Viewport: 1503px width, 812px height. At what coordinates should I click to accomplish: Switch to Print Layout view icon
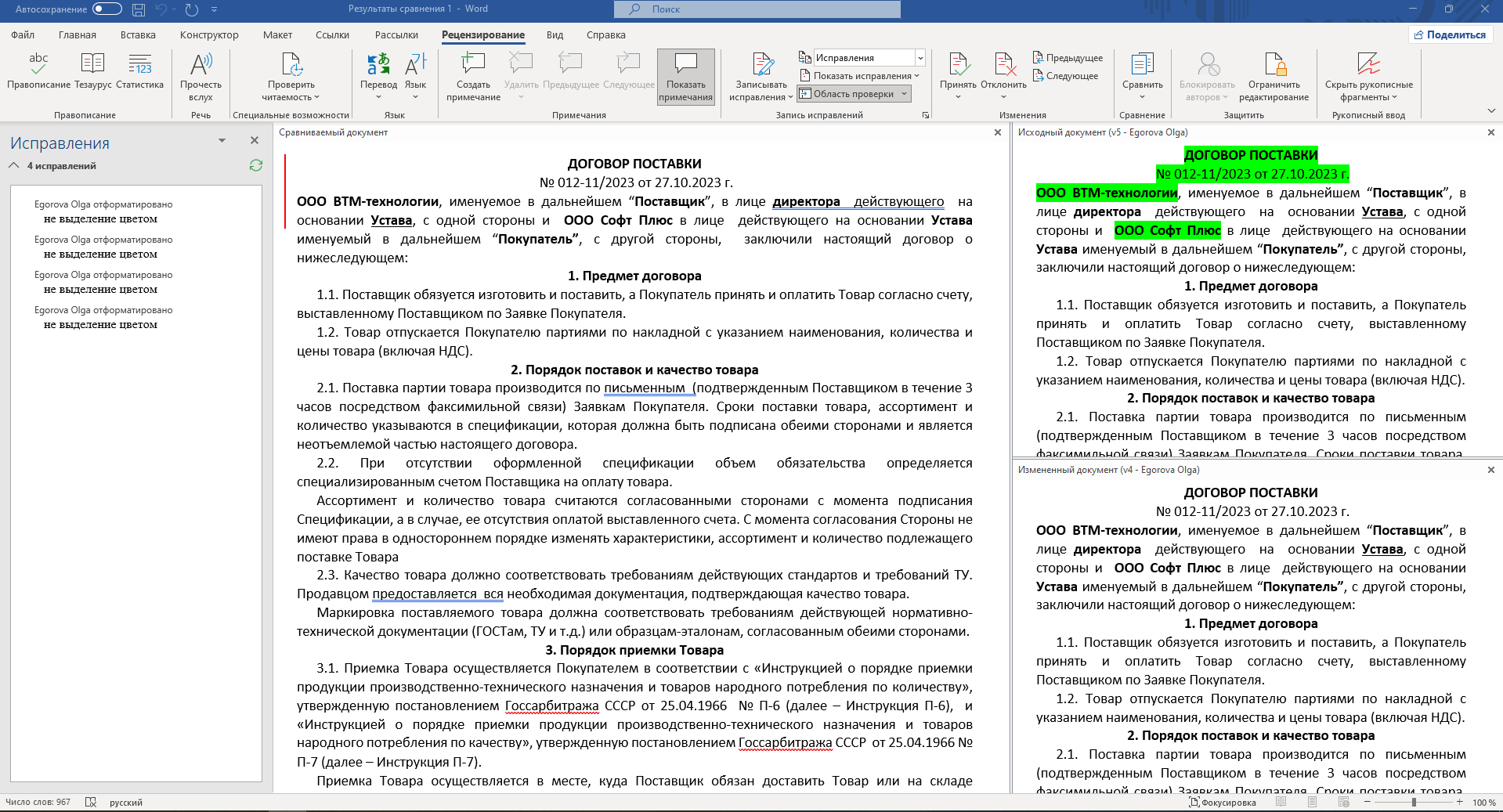click(1313, 802)
